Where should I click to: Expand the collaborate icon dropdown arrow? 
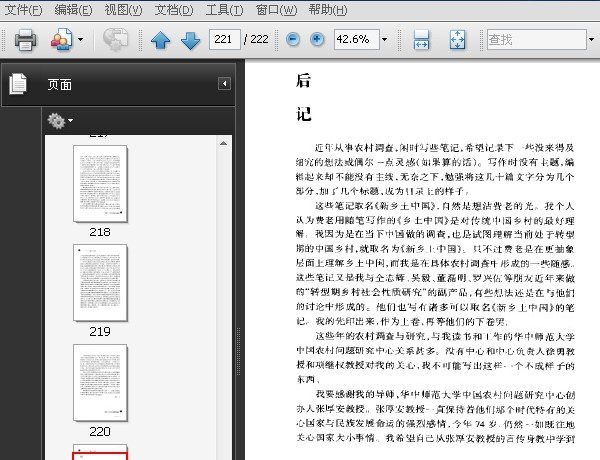(x=80, y=39)
